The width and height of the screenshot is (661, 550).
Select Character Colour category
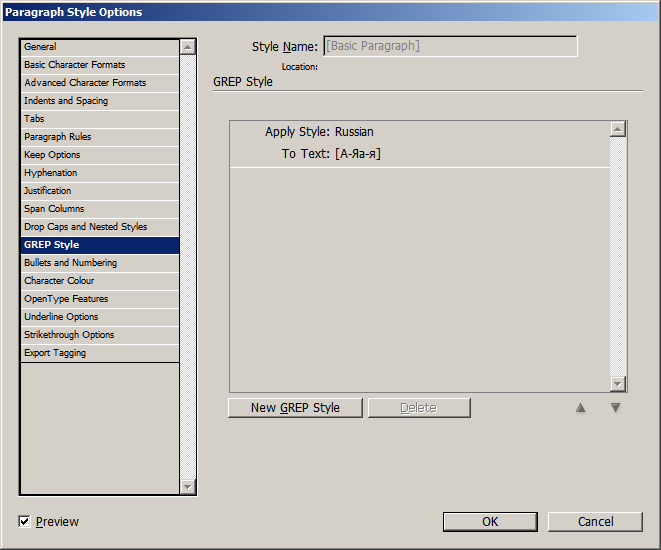[100, 281]
